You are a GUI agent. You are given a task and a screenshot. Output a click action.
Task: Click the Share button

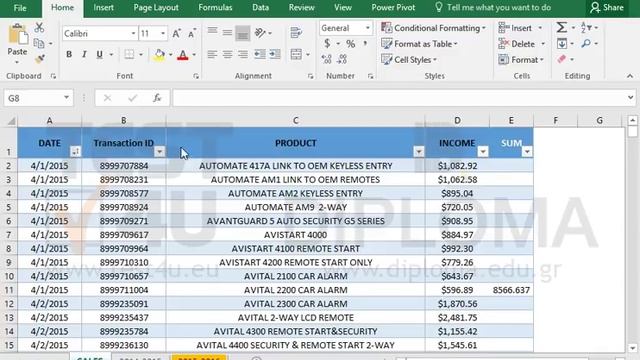(607, 8)
